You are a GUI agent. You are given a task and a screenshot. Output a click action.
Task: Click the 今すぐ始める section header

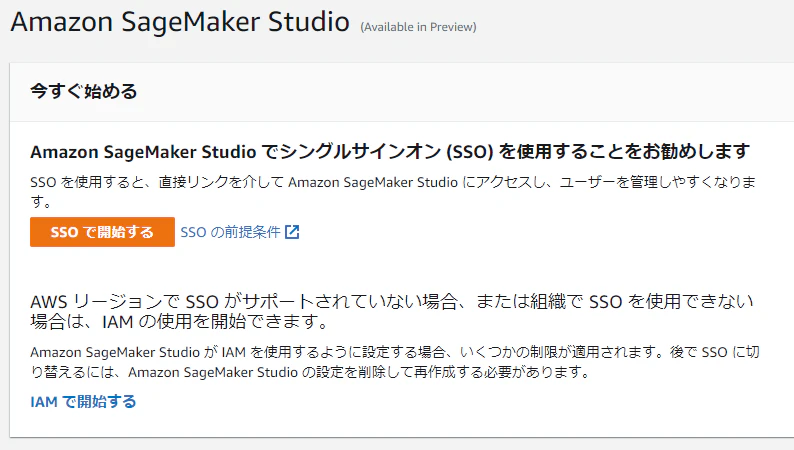pos(84,91)
